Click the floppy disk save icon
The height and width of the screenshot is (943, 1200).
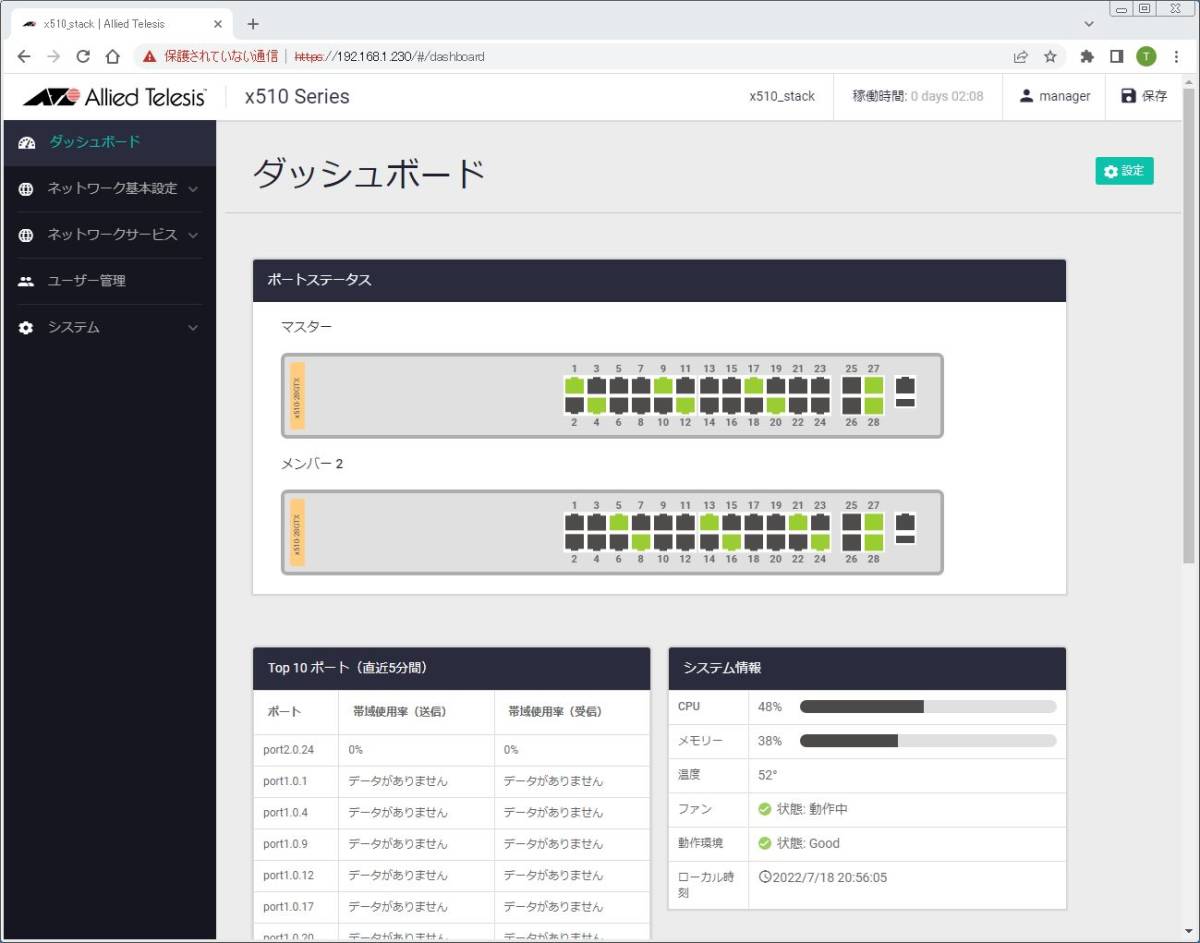(x=1129, y=96)
